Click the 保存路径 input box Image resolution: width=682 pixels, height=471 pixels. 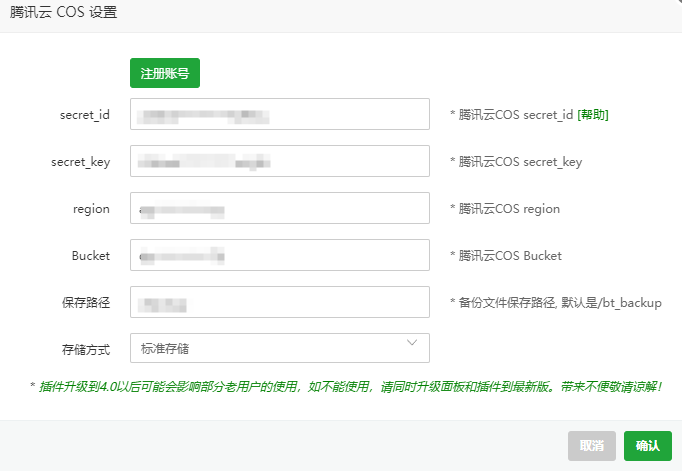[279, 302]
